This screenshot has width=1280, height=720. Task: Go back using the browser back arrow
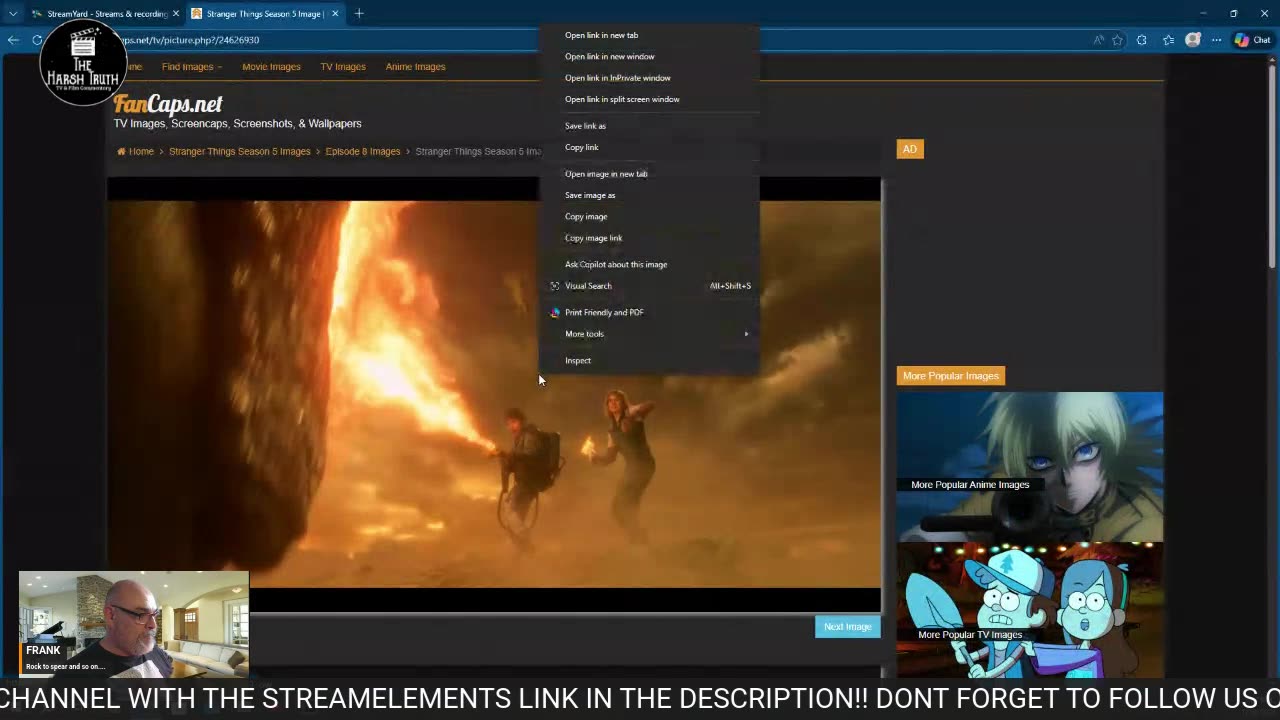tap(13, 40)
